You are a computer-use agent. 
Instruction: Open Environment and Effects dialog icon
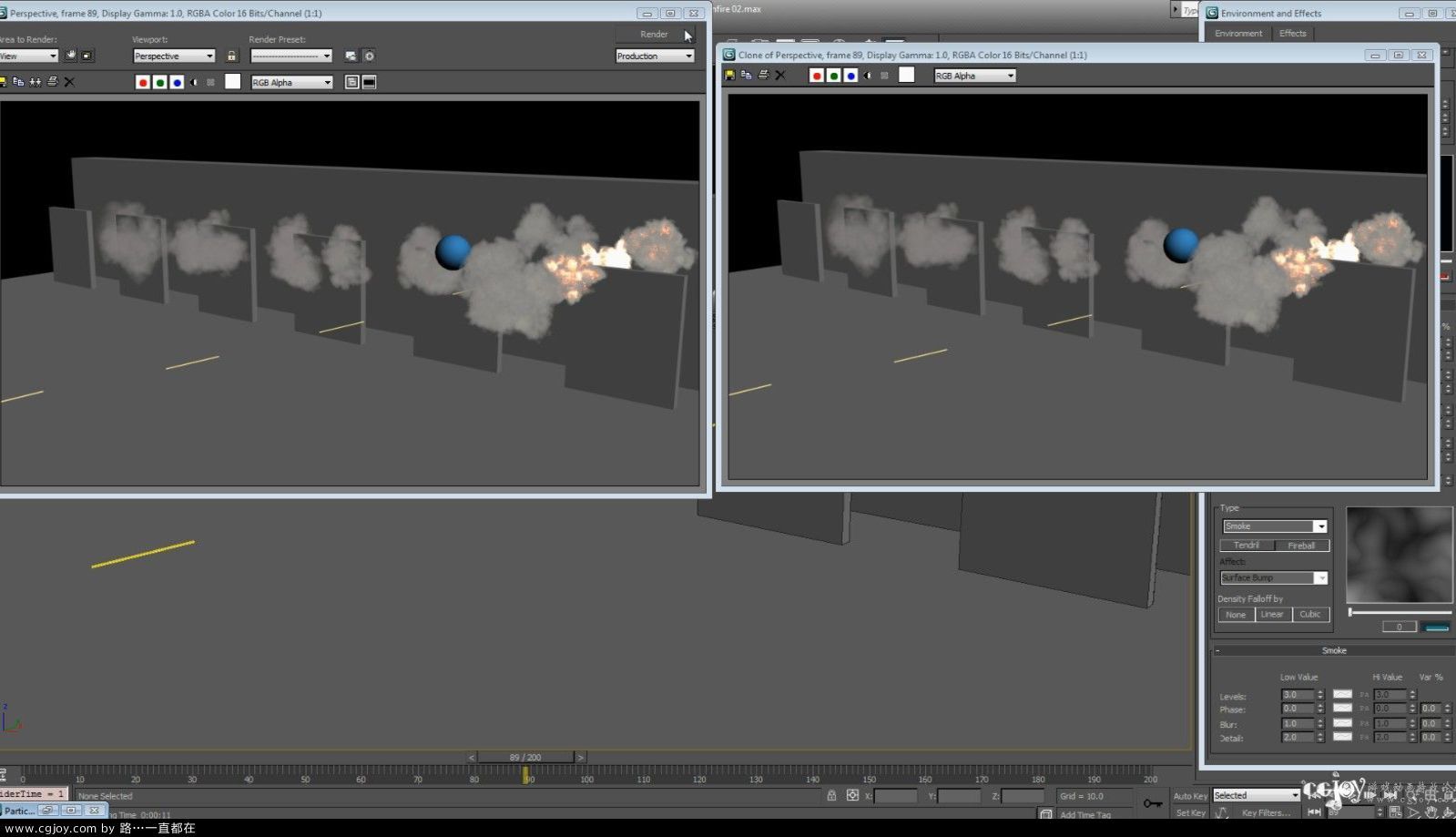(x=370, y=56)
